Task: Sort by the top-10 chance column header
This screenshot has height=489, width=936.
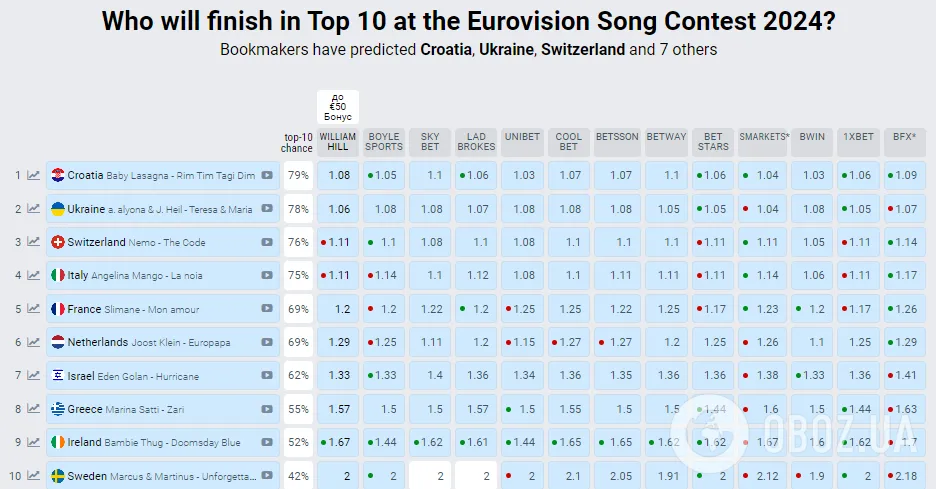Action: tap(298, 142)
